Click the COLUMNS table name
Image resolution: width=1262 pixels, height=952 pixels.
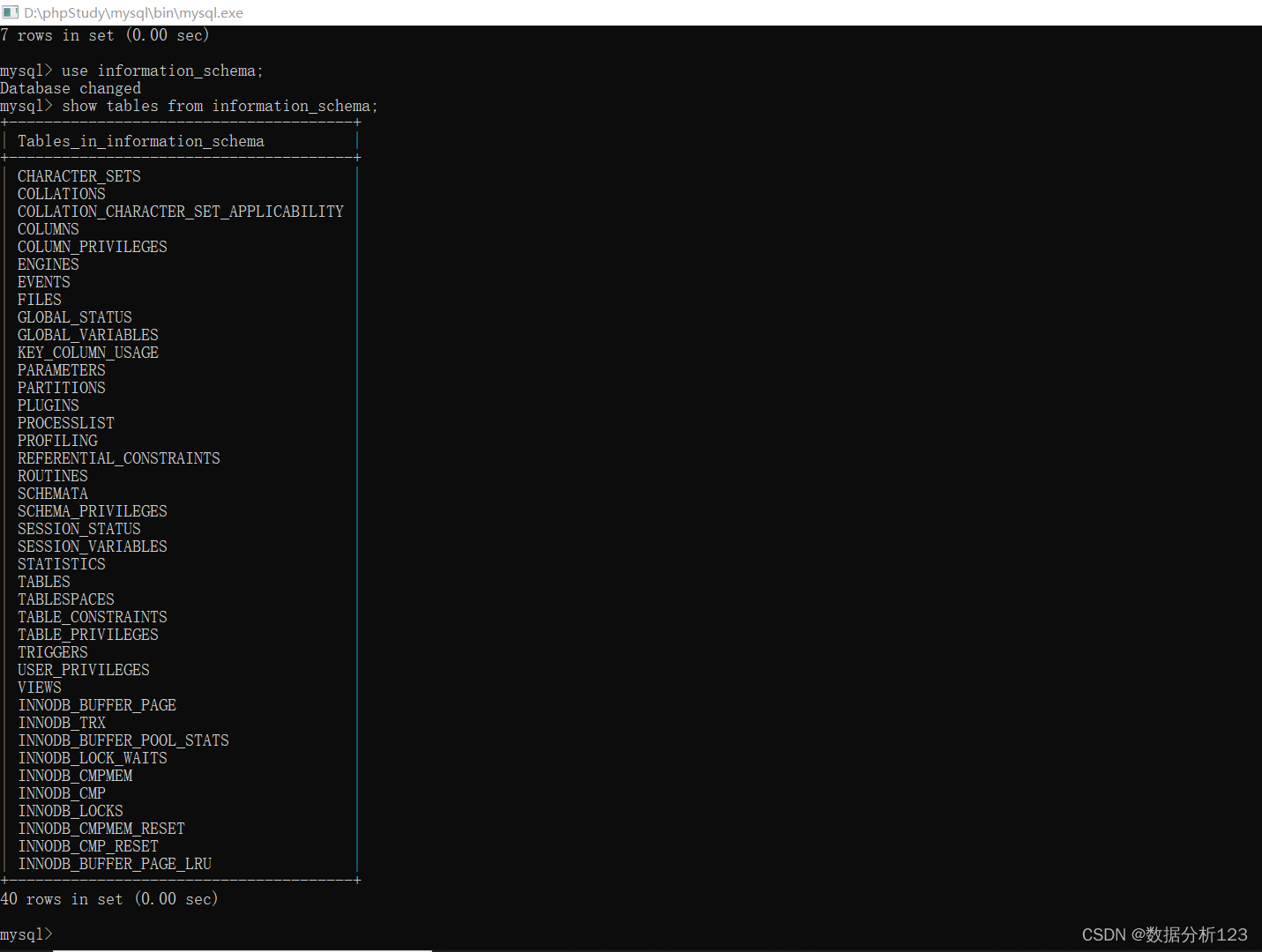click(49, 229)
